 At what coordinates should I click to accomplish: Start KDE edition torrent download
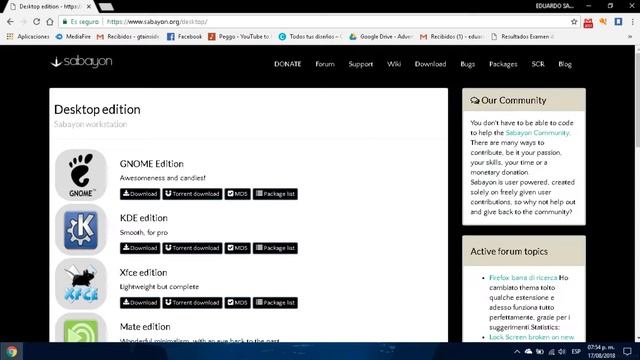point(192,248)
